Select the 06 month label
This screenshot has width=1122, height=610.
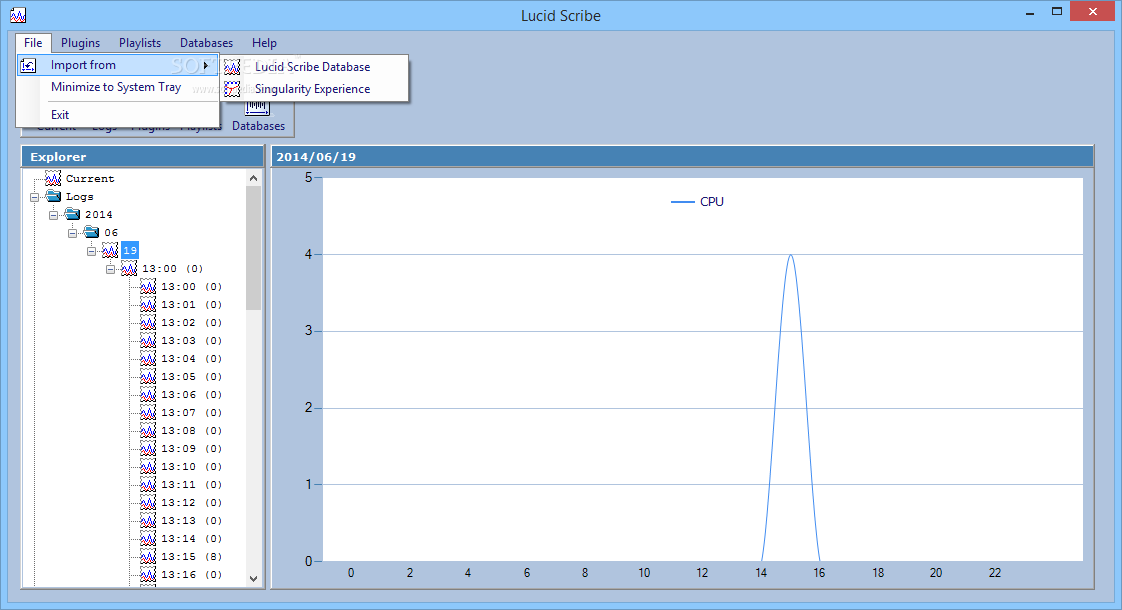click(111, 233)
